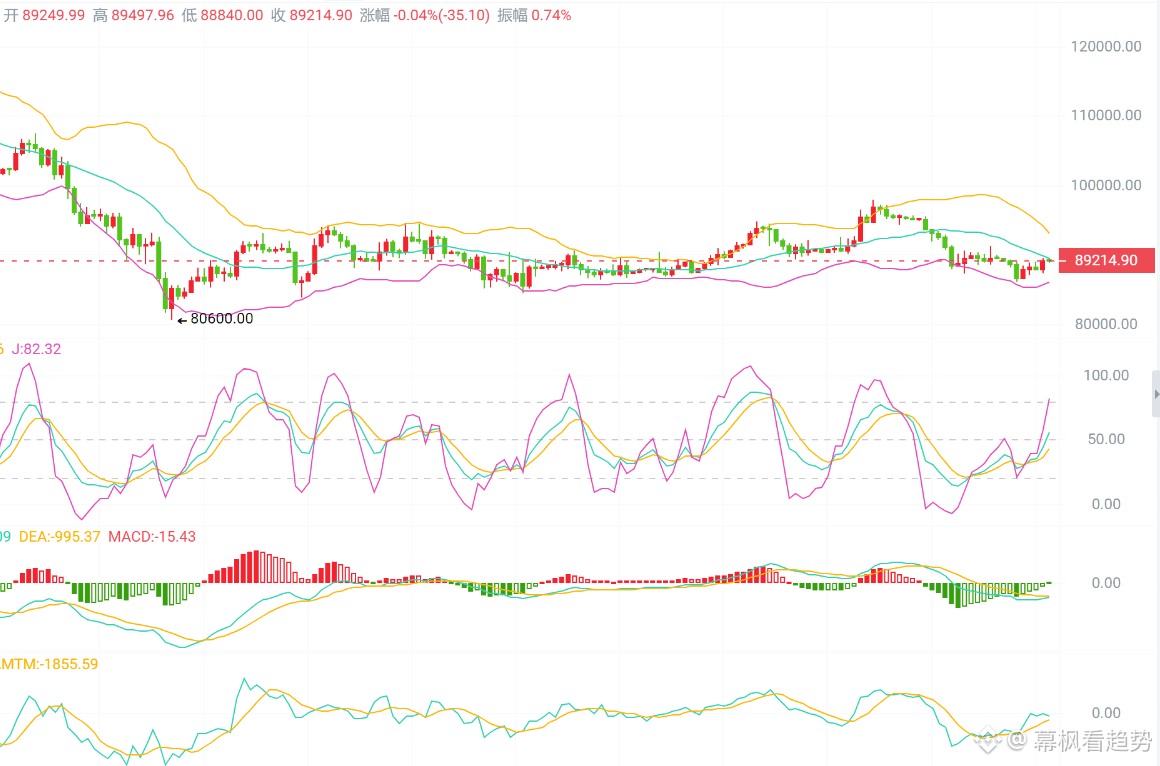Viewport: 1160px width, 766px height.
Task: Click the change percentage -0.04%(-35.10)
Action: click(x=442, y=16)
